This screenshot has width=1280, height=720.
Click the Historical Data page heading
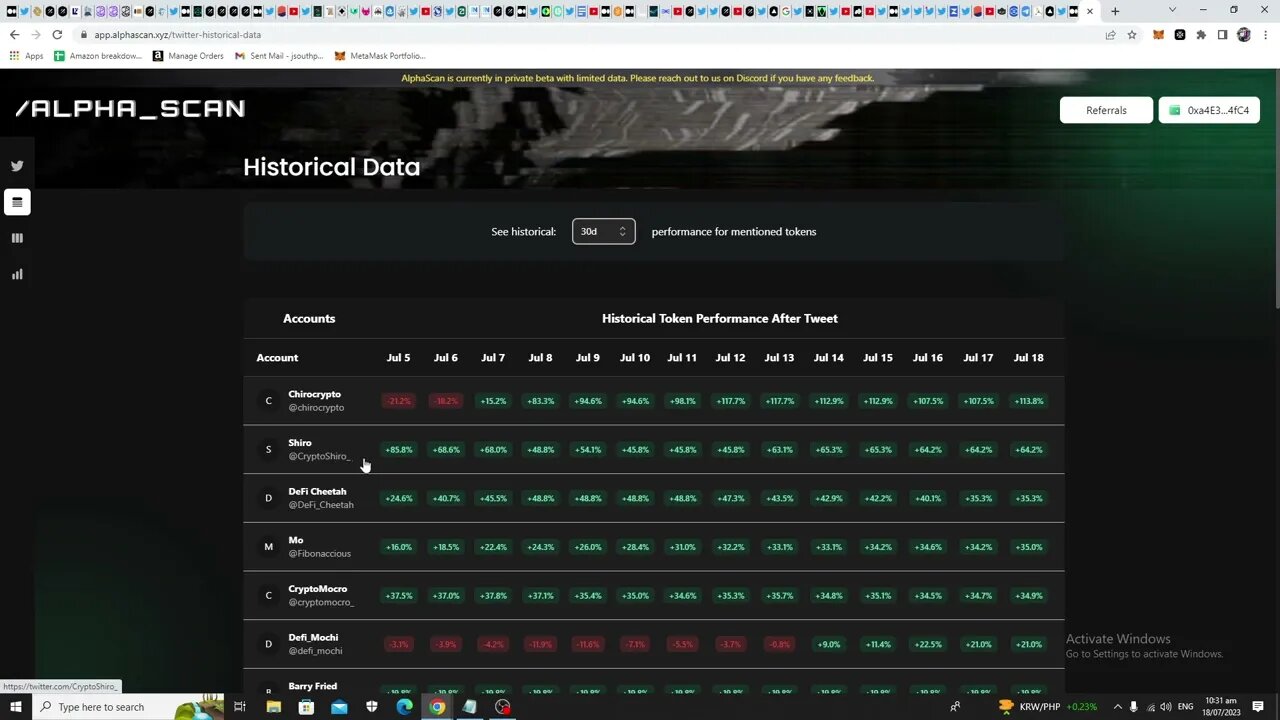(331, 167)
